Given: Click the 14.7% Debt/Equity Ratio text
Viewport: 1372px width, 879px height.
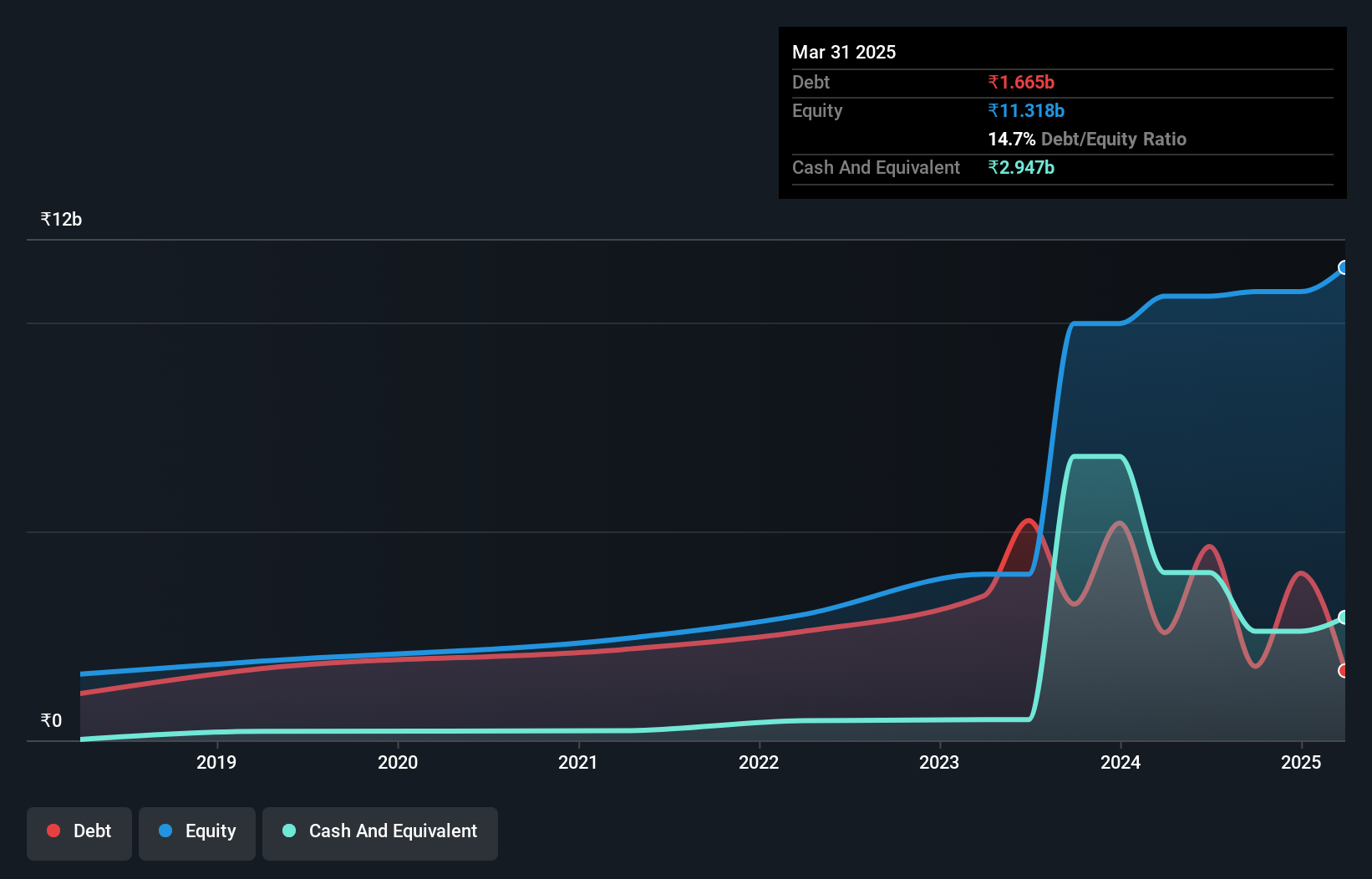Looking at the screenshot, I should tap(1087, 139).
